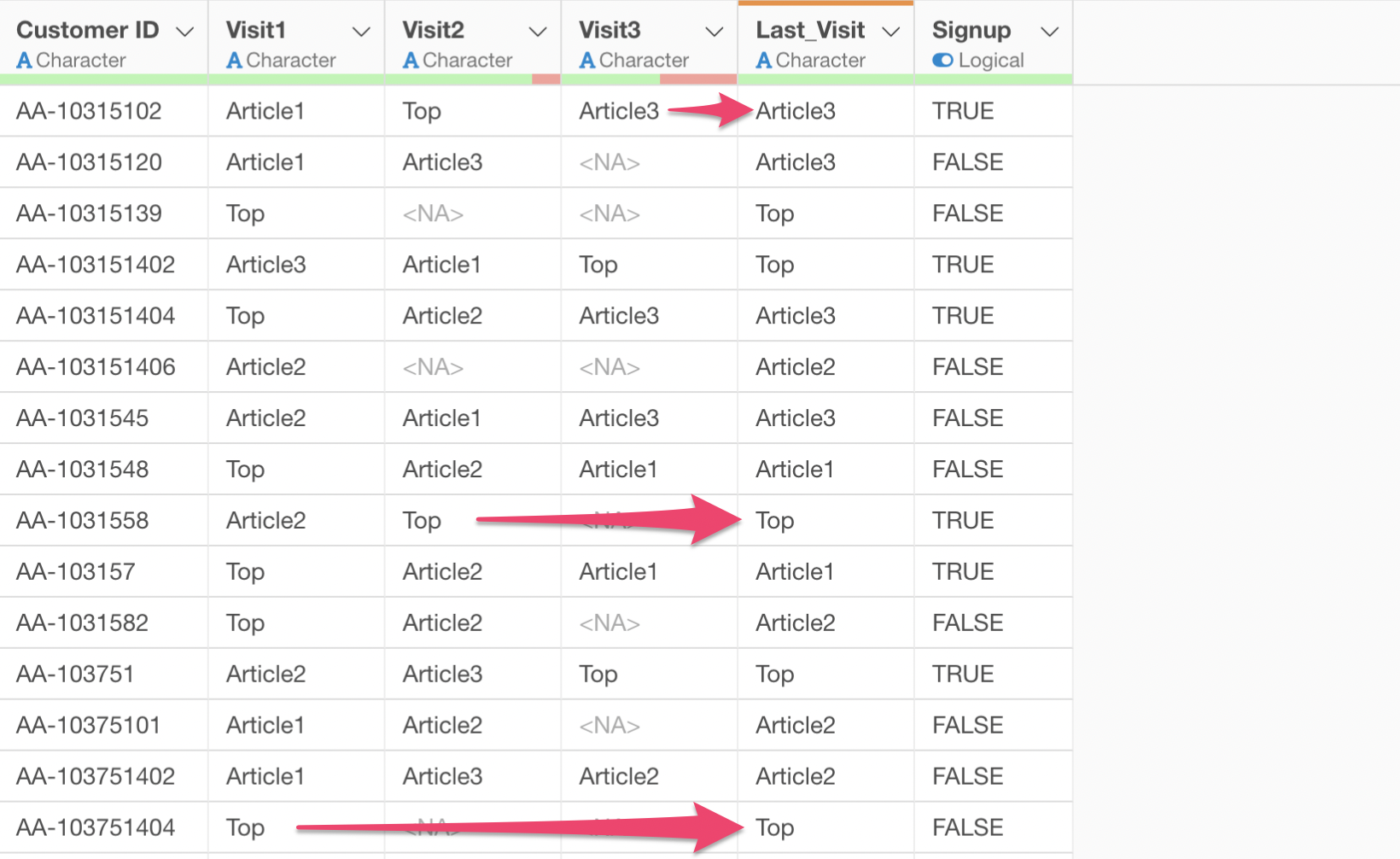Expand the Visit3 column header menu
The width and height of the screenshot is (1400, 859).
pos(715,32)
